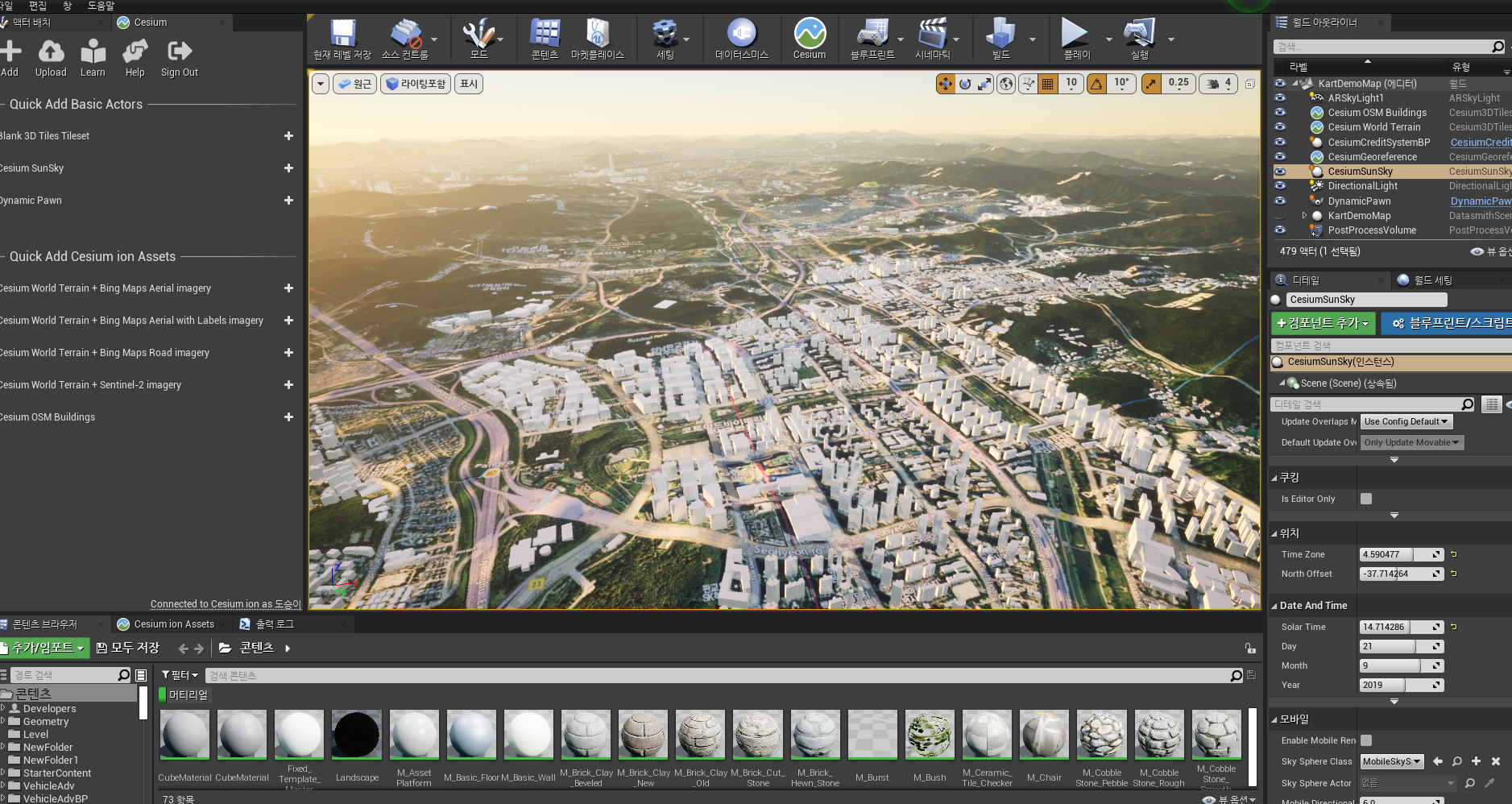
Task: Open the Cesium Learn icon
Action: (x=93, y=58)
